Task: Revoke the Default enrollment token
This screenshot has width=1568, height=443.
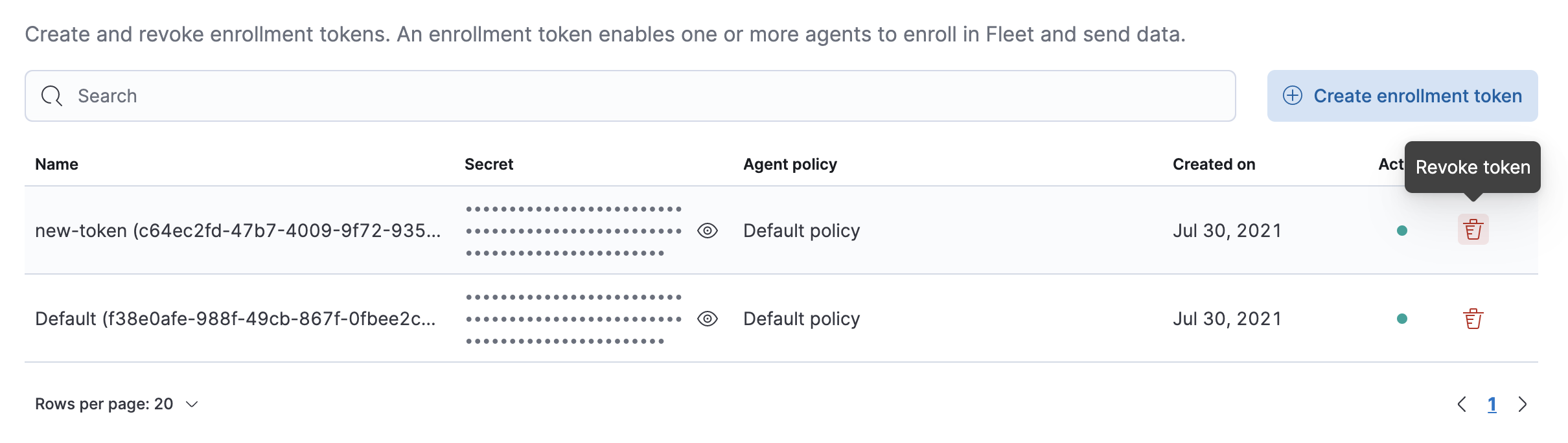Action: (1473, 318)
